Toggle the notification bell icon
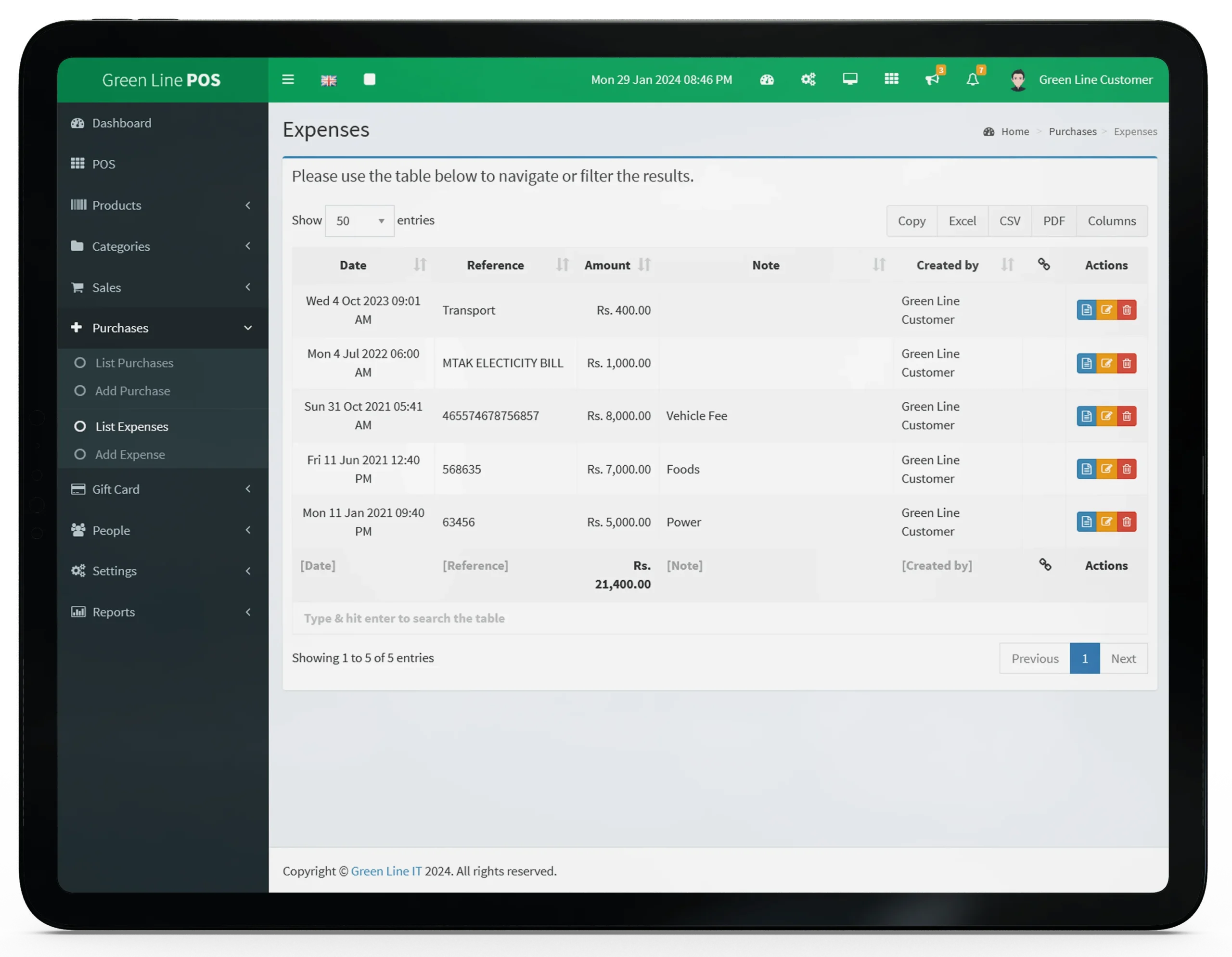Screen dimensions: 1232x957 click(971, 80)
